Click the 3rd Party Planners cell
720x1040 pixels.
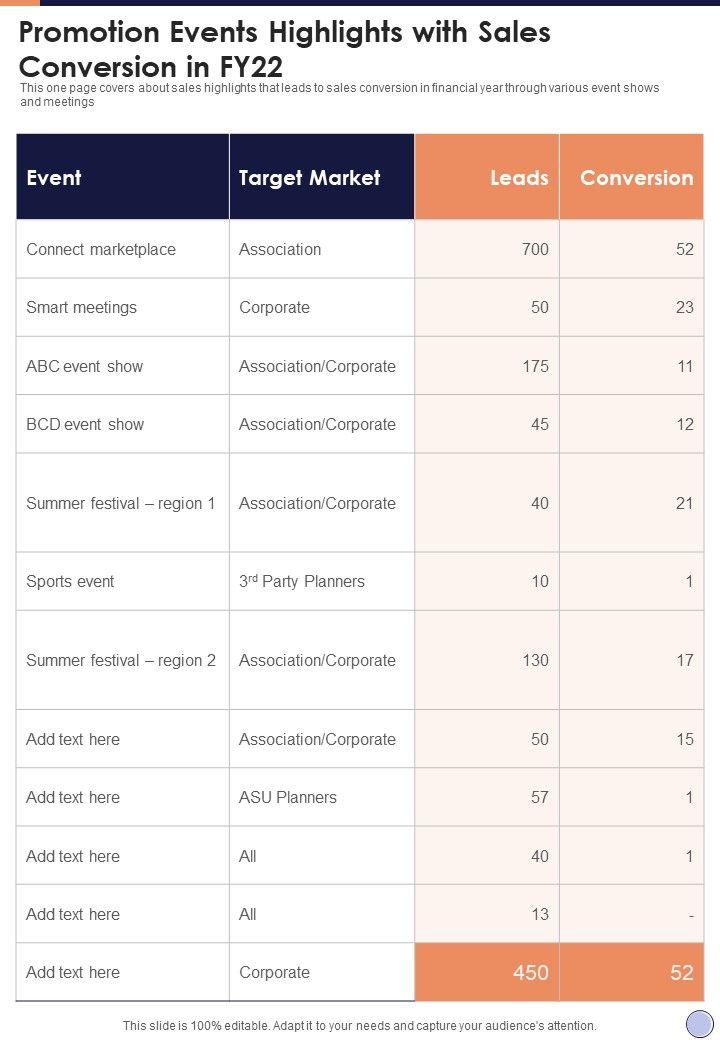pyautogui.click(x=302, y=581)
